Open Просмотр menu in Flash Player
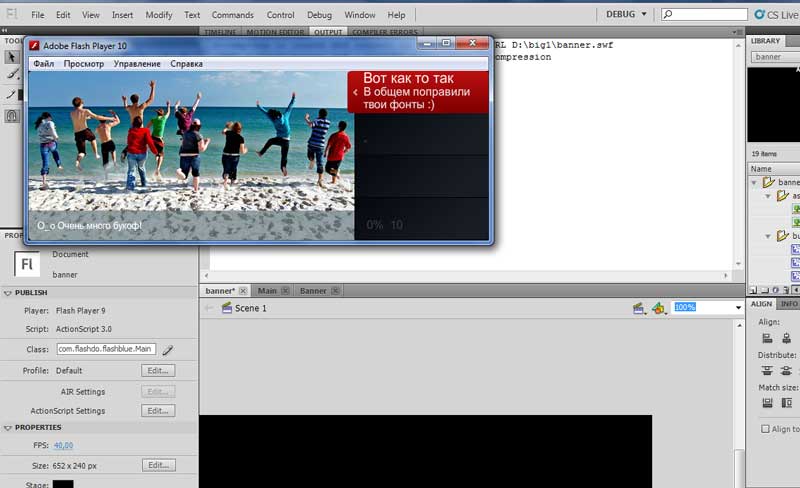Image resolution: width=800 pixels, height=488 pixels. [x=84, y=64]
